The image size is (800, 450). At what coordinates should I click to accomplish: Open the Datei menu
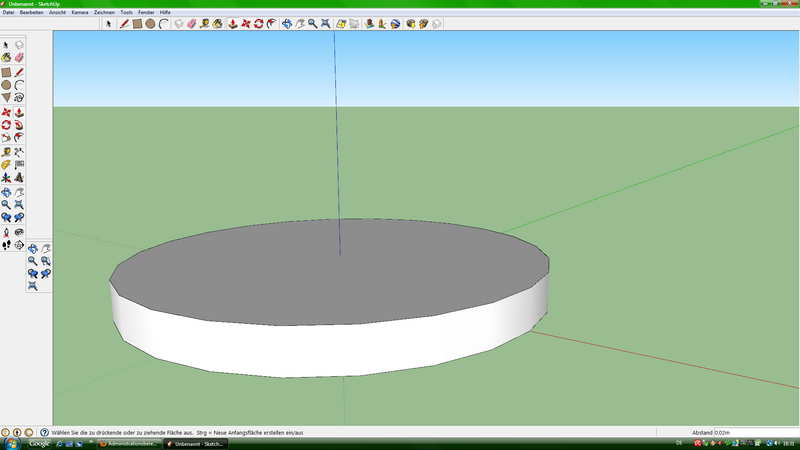click(8, 12)
